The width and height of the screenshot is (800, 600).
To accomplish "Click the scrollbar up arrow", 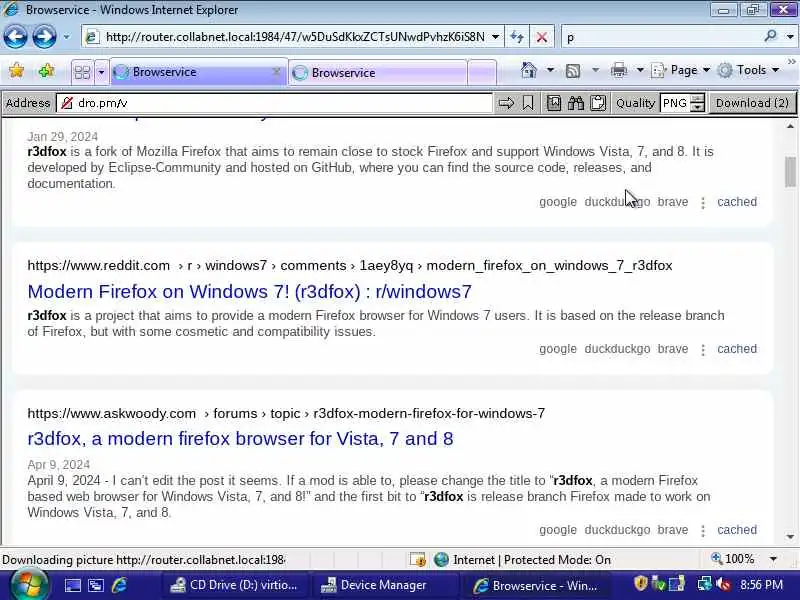I will [790, 126].
